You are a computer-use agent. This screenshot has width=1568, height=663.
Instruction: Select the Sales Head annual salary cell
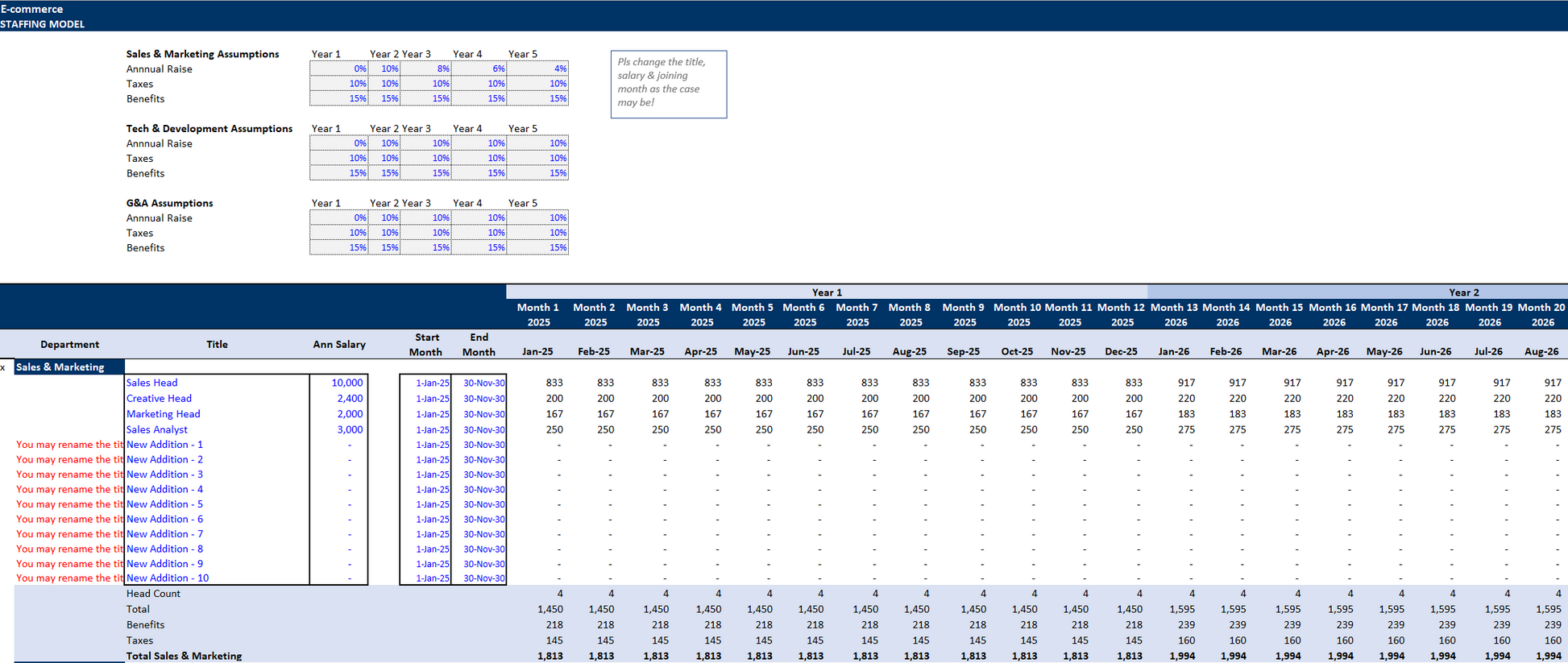[339, 383]
